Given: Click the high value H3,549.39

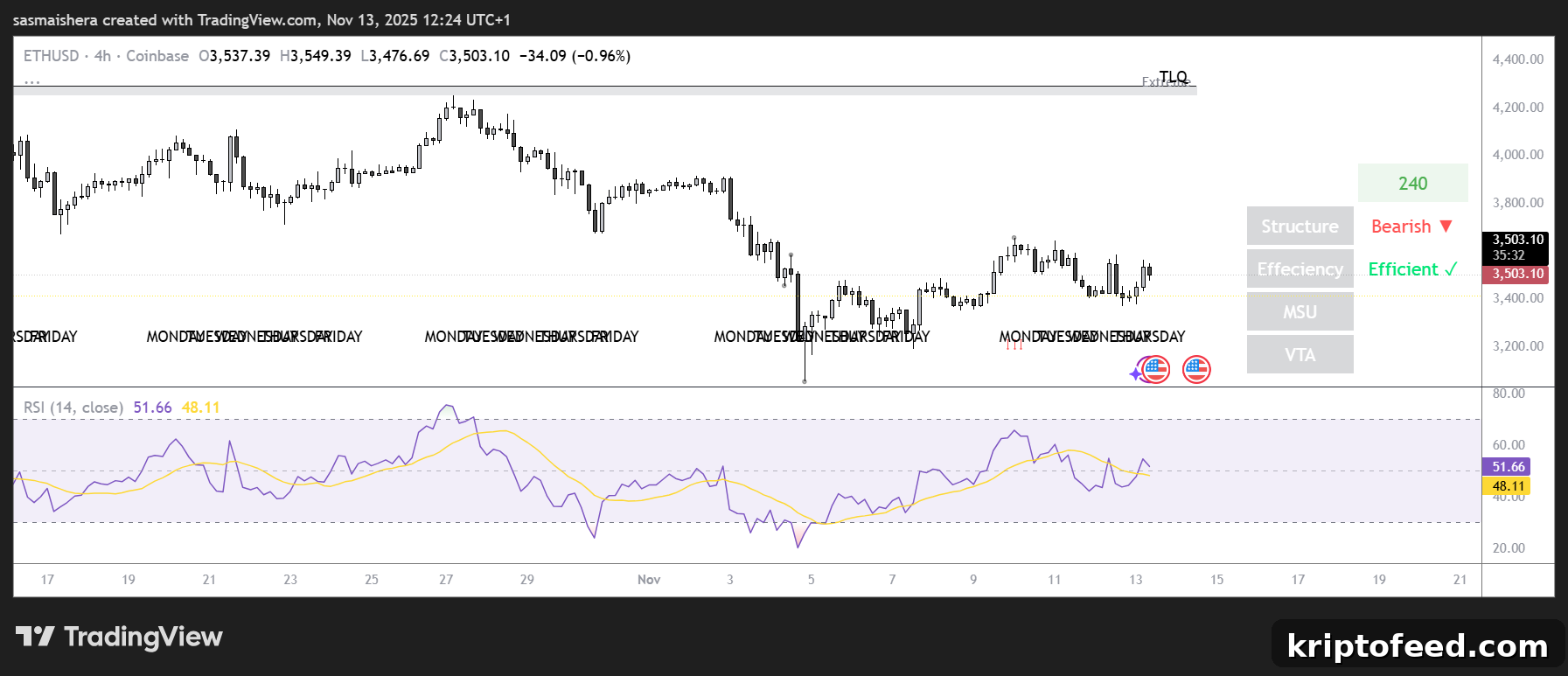Looking at the screenshot, I should coord(316,56).
